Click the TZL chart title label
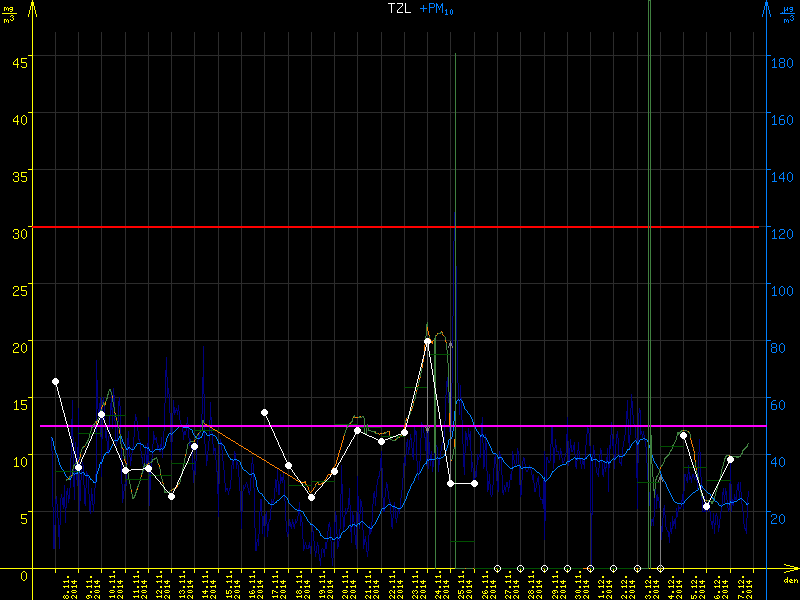Screen dimensions: 800x600 coord(401,8)
